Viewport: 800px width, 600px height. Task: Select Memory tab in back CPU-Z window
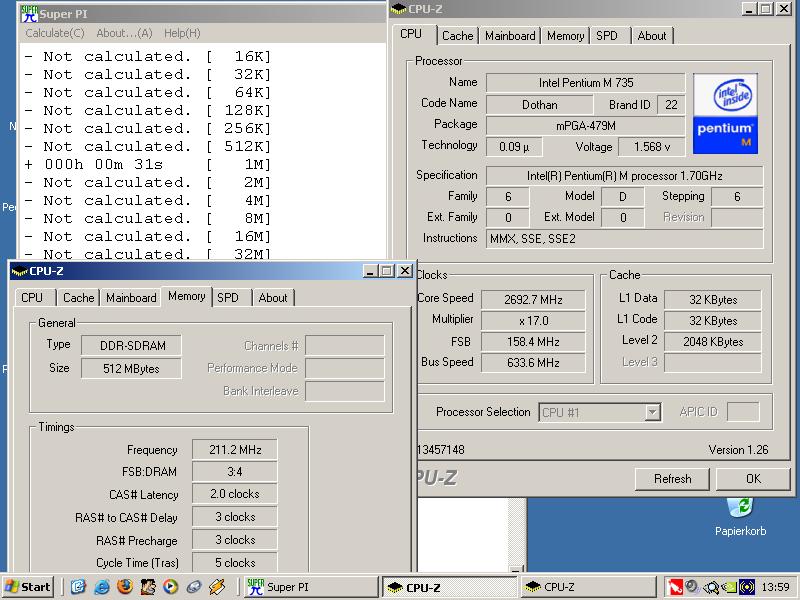[565, 36]
